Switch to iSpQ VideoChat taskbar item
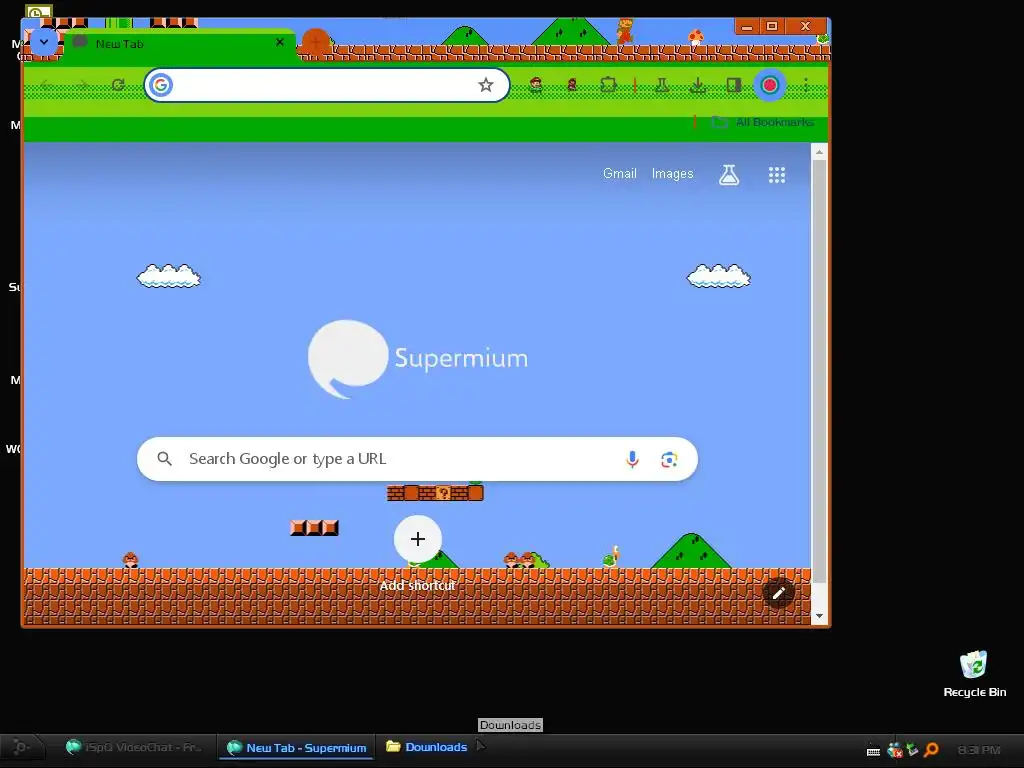 135,747
